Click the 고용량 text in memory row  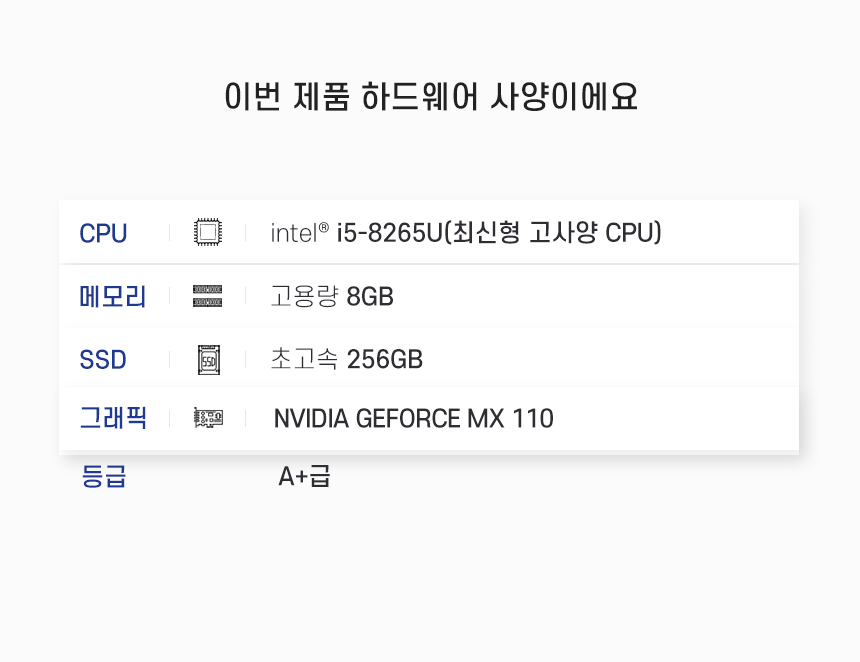pos(304,296)
